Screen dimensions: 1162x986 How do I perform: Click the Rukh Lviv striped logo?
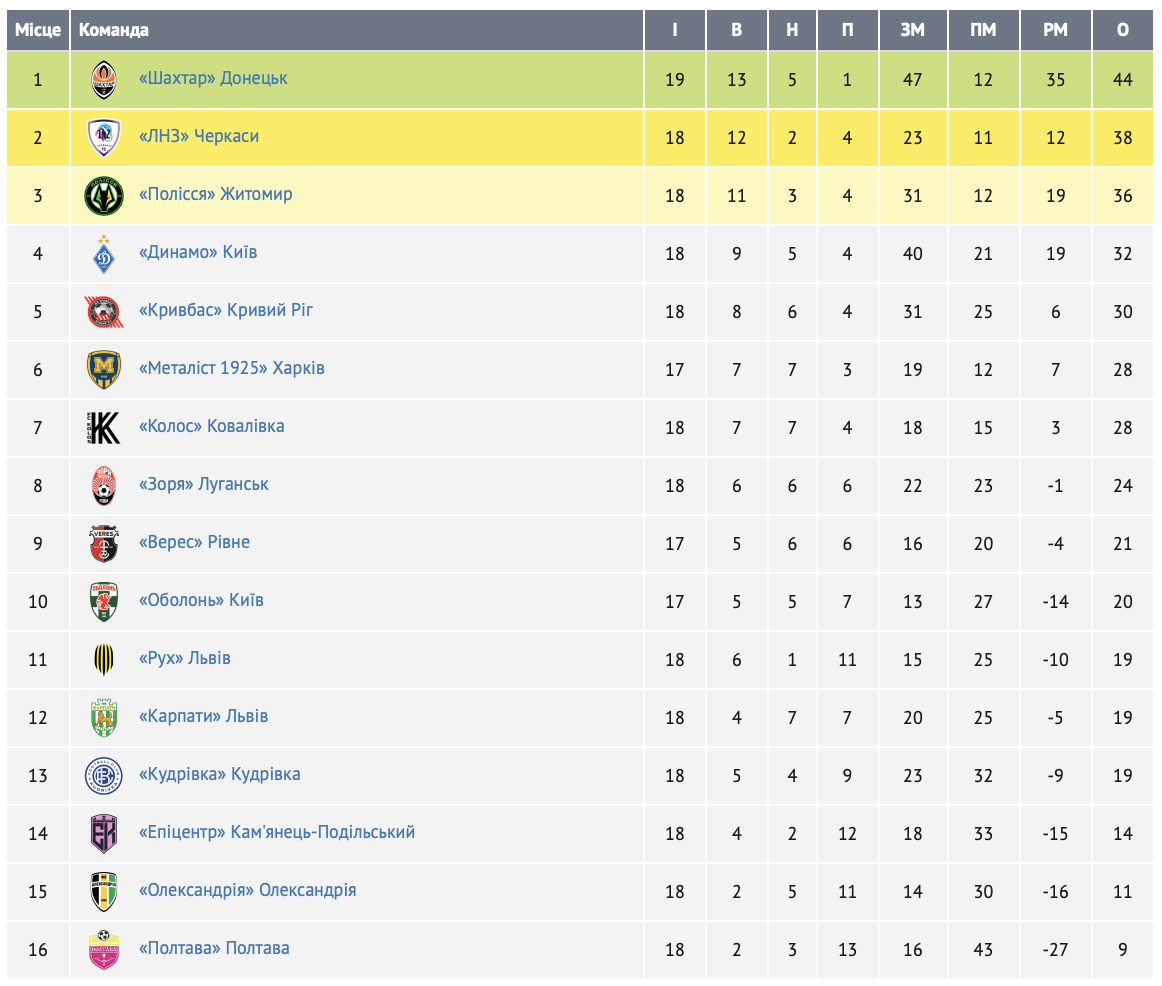pyautogui.click(x=104, y=659)
